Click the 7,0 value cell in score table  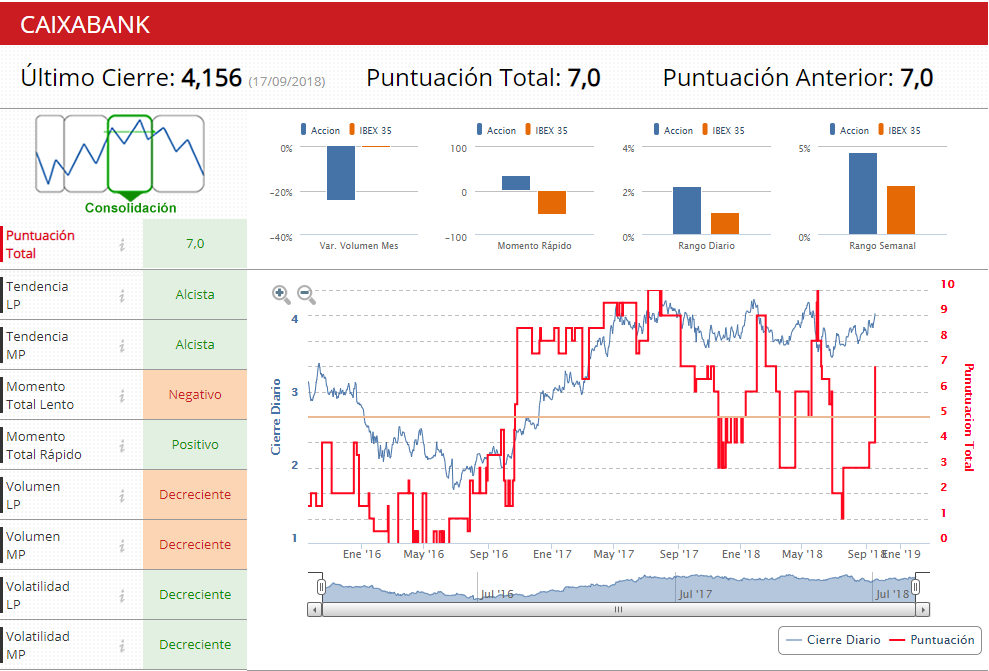pyautogui.click(x=195, y=244)
